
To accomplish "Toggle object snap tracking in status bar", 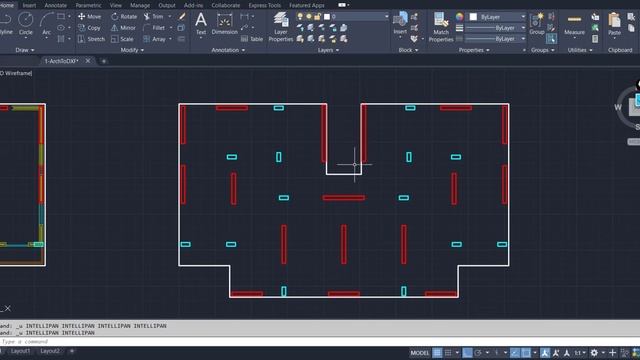I will [x=515, y=353].
